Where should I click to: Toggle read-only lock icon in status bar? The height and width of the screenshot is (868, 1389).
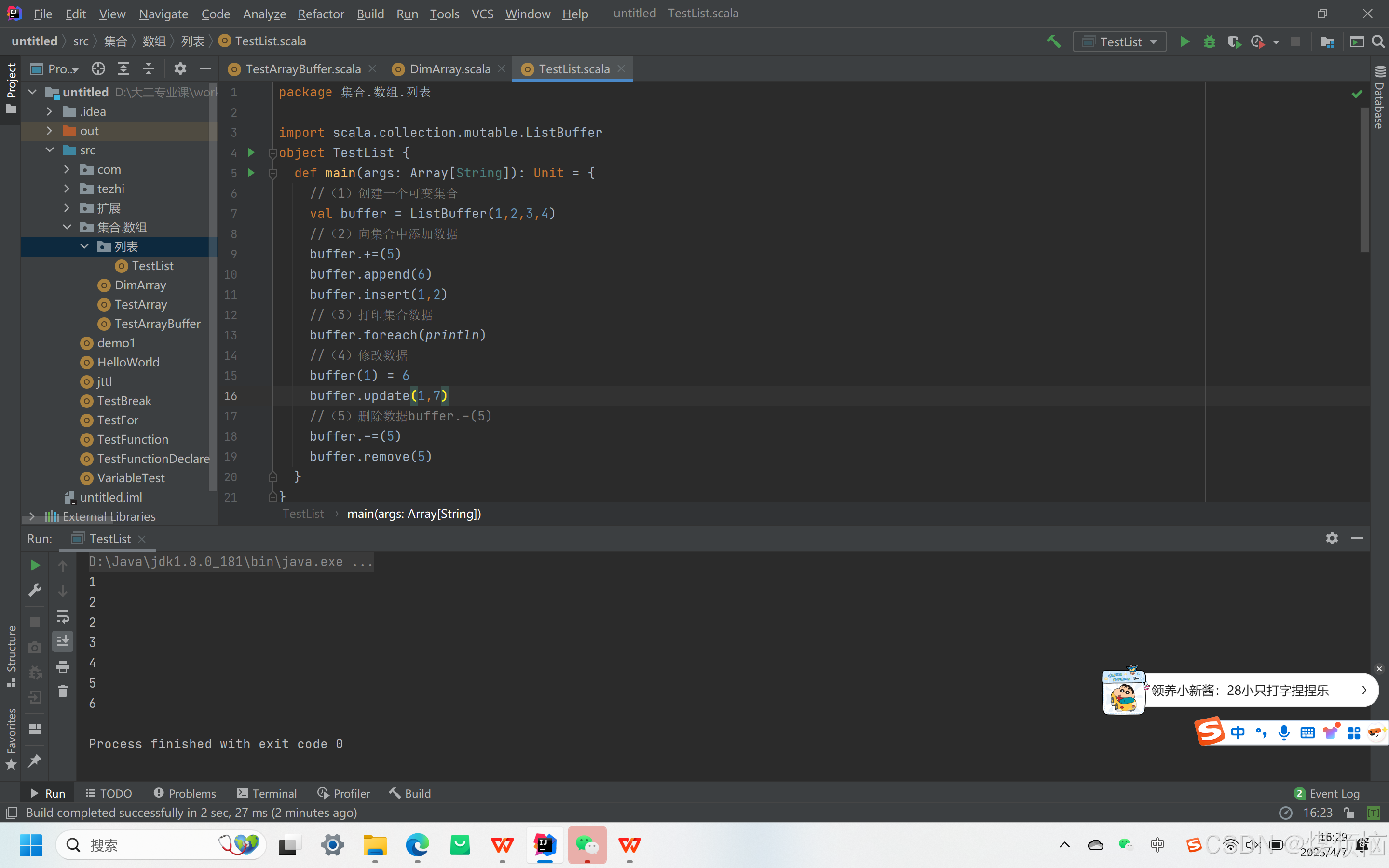pyautogui.click(x=1349, y=813)
